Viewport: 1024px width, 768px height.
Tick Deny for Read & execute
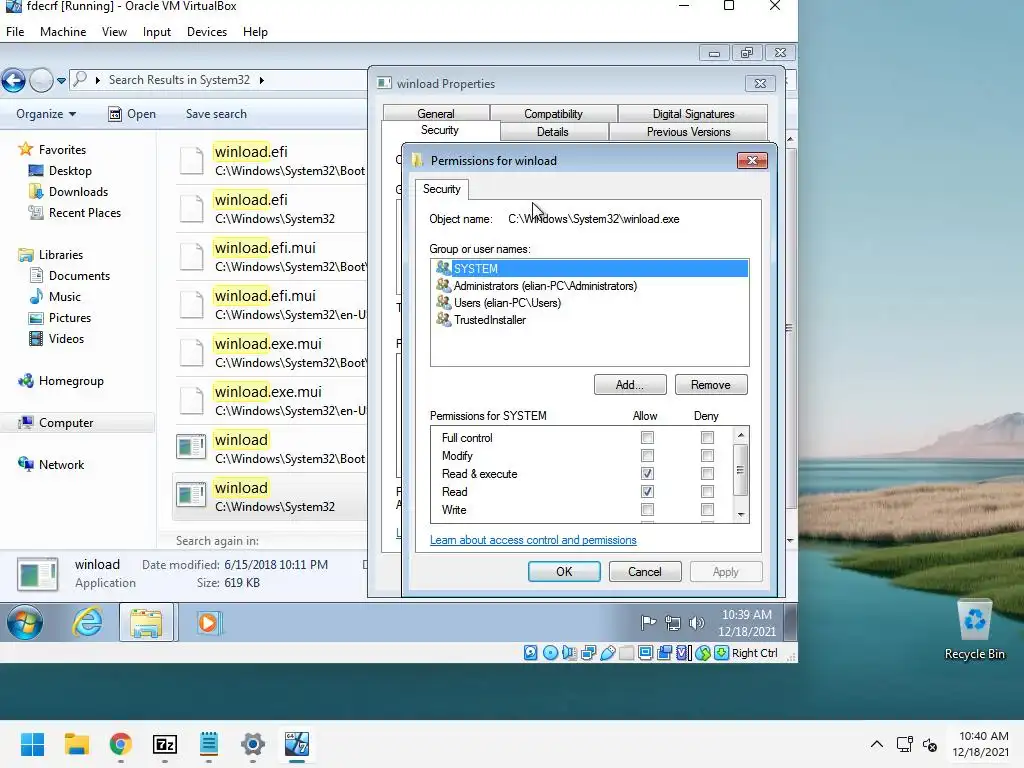[x=707, y=473]
